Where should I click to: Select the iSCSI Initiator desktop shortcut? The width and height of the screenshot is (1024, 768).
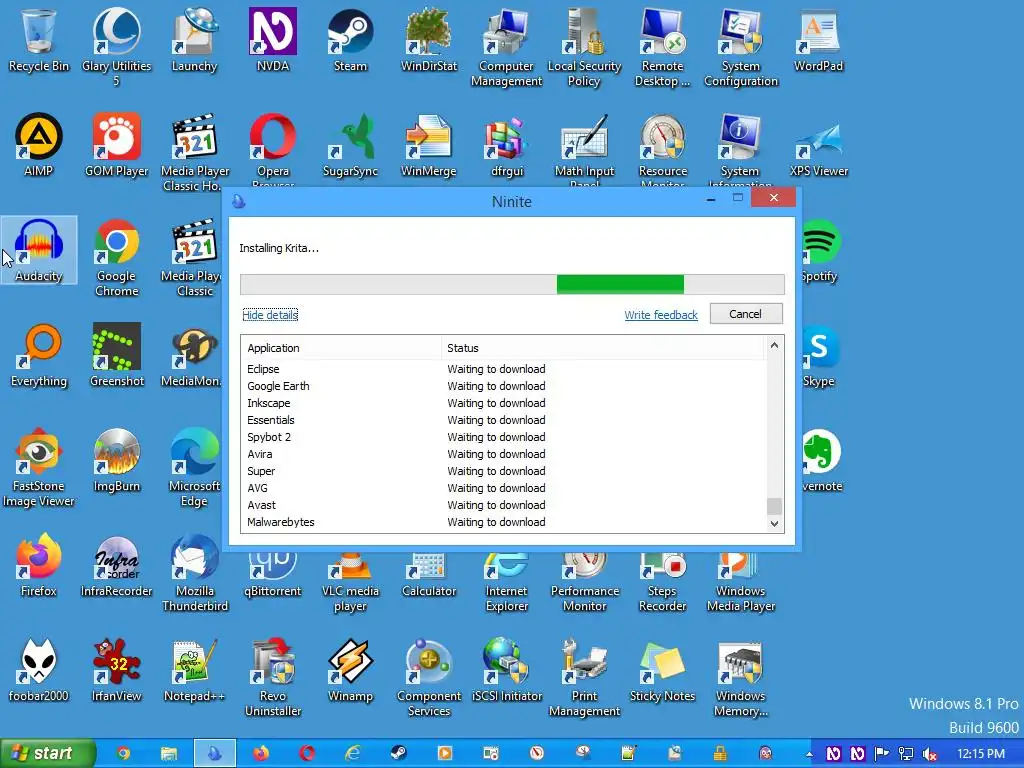click(506, 670)
